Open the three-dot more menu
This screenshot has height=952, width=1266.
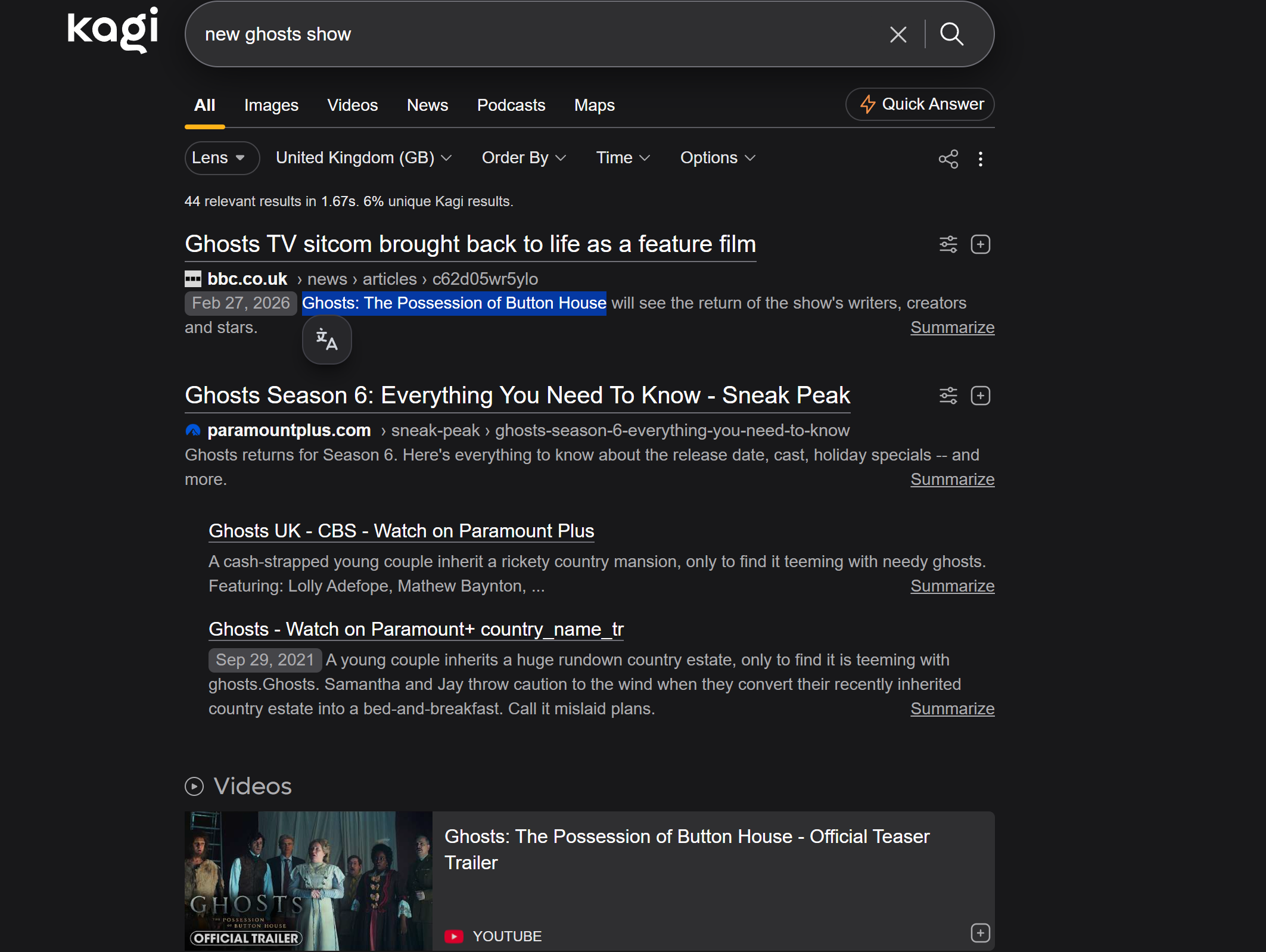pyautogui.click(x=980, y=158)
